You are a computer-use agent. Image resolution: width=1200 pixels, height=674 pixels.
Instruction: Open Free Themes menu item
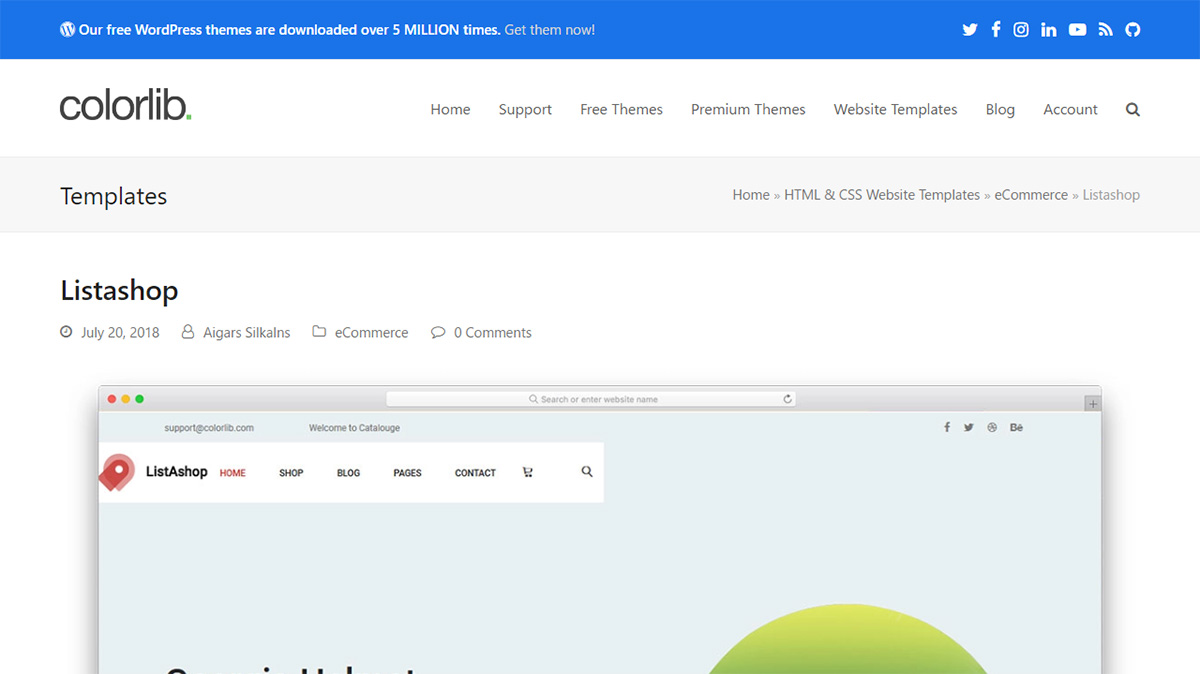[621, 110]
